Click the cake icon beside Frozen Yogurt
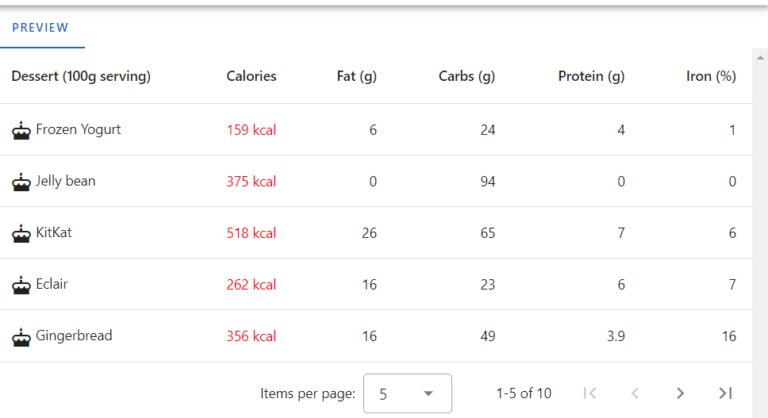 (x=21, y=130)
